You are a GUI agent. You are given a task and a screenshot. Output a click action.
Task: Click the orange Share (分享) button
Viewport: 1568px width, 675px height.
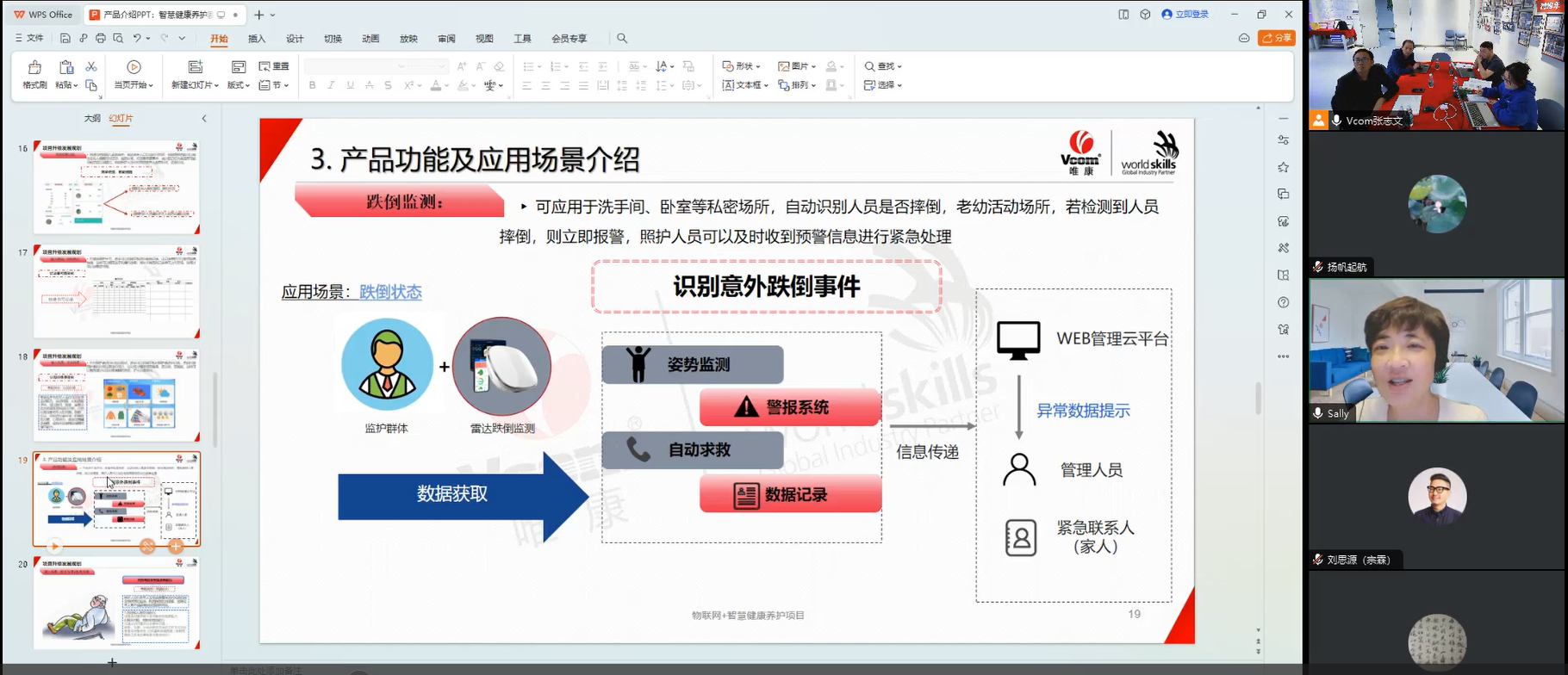[1276, 38]
